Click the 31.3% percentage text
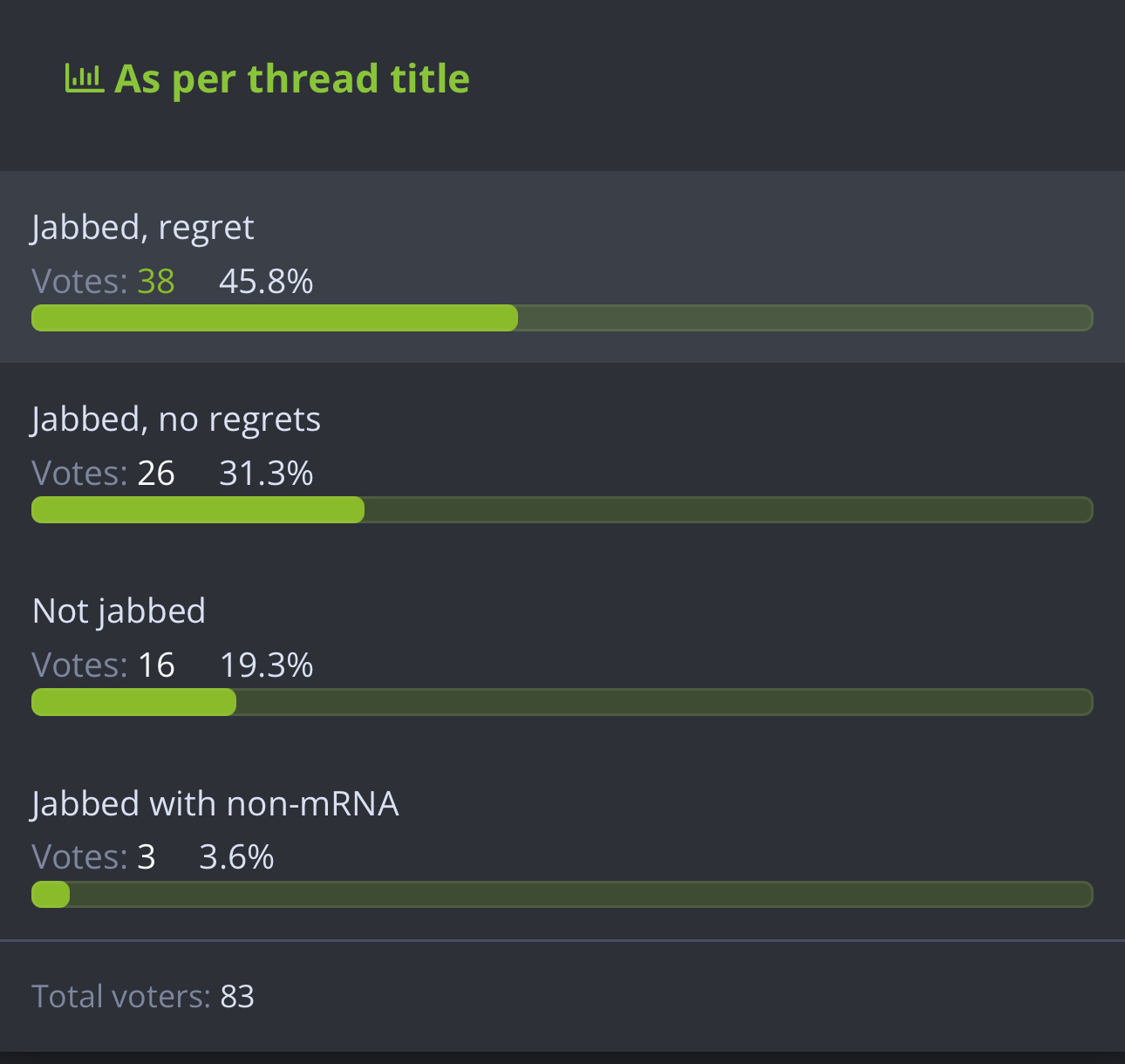1125x1064 pixels. pos(266,474)
